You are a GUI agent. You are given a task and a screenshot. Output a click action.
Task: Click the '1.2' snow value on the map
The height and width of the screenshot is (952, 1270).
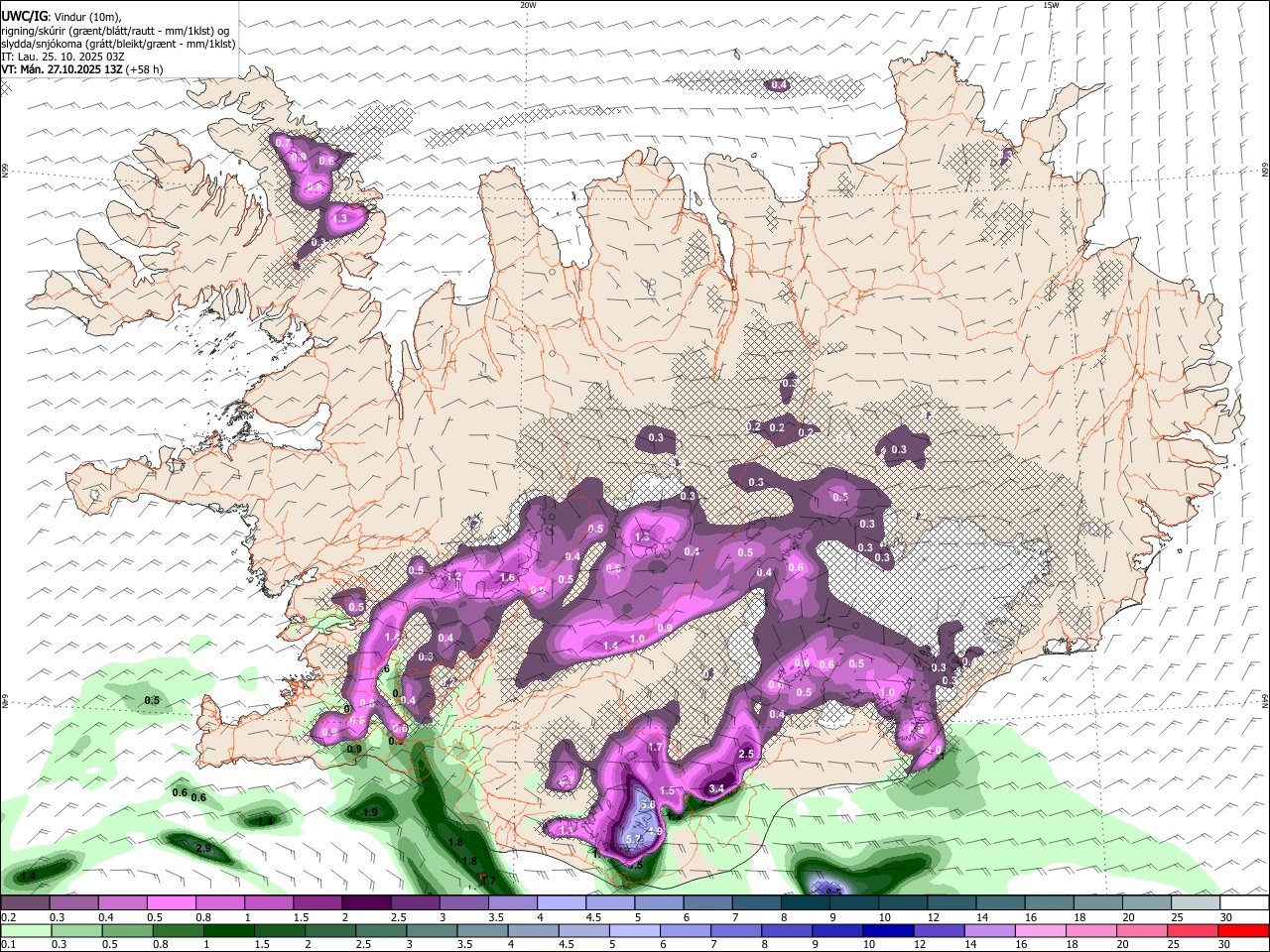pyautogui.click(x=454, y=576)
